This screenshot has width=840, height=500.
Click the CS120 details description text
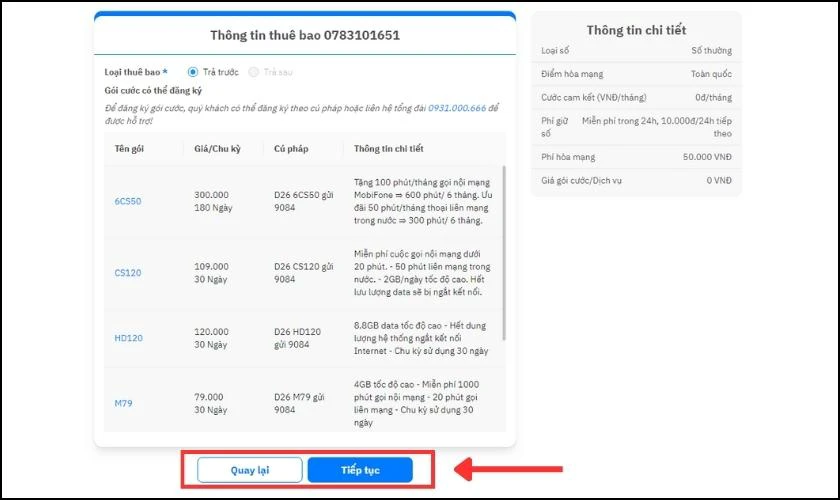422,273
